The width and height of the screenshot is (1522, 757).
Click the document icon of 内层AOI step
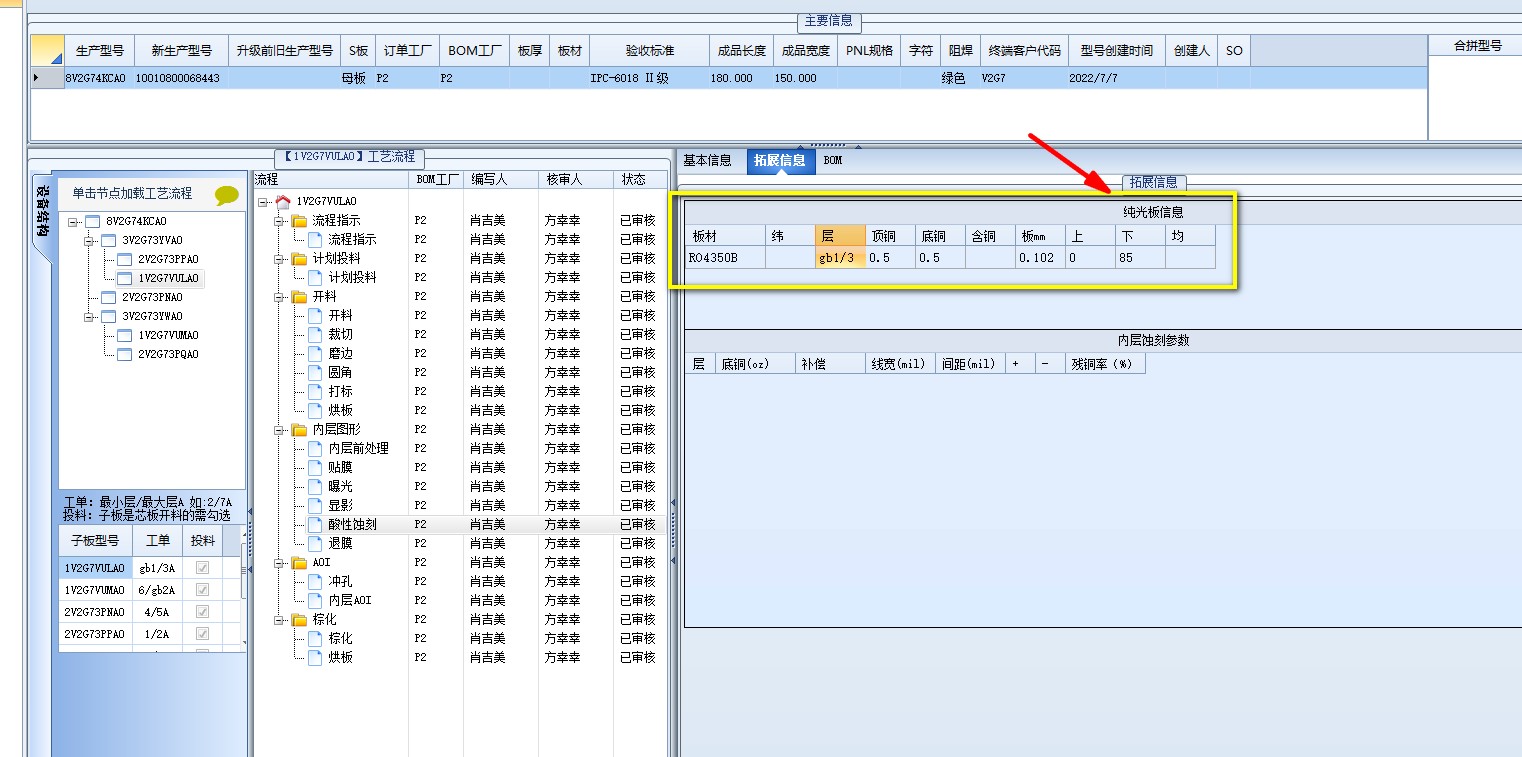point(315,600)
